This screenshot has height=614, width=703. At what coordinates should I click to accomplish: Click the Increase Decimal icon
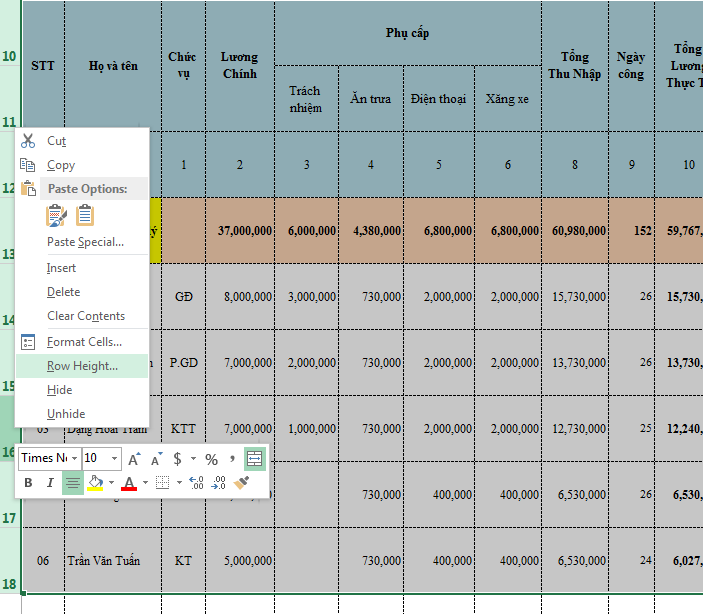195,483
